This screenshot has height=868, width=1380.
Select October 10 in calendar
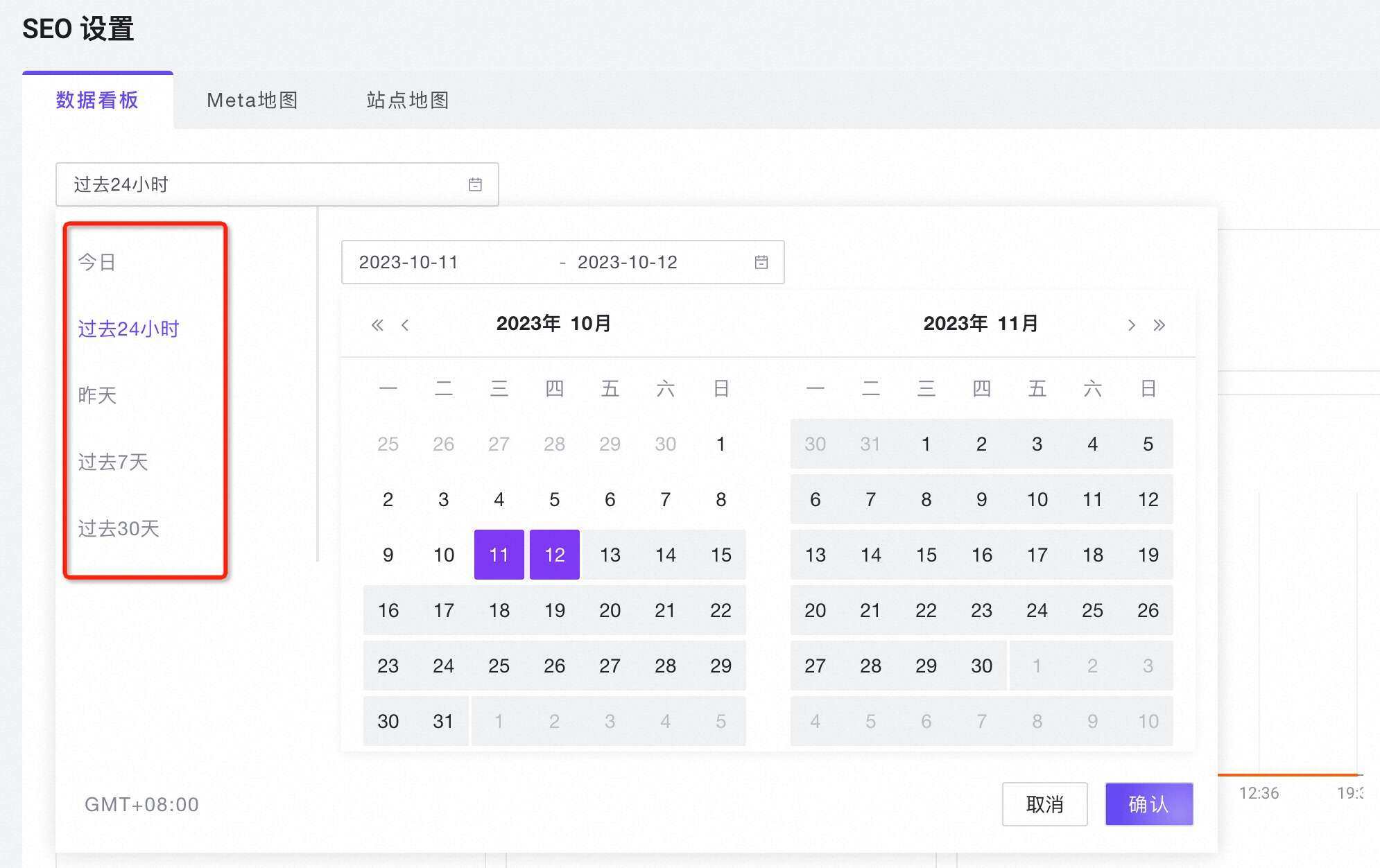click(444, 555)
